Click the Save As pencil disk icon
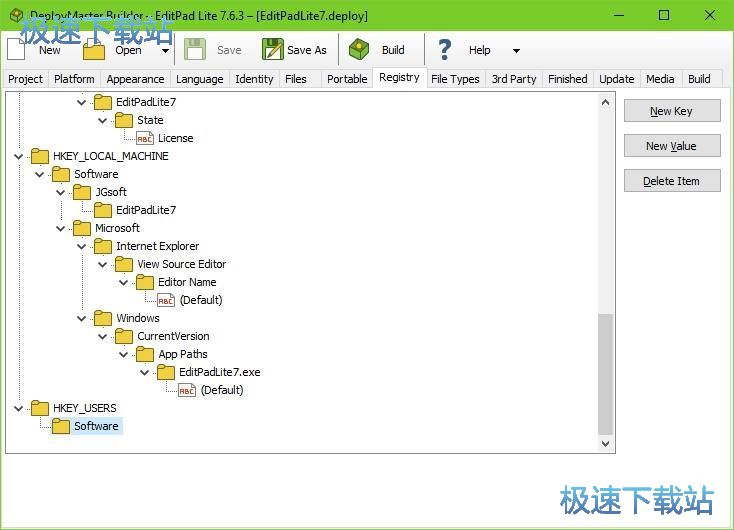Screen dimensions: 734x530 click(272, 49)
